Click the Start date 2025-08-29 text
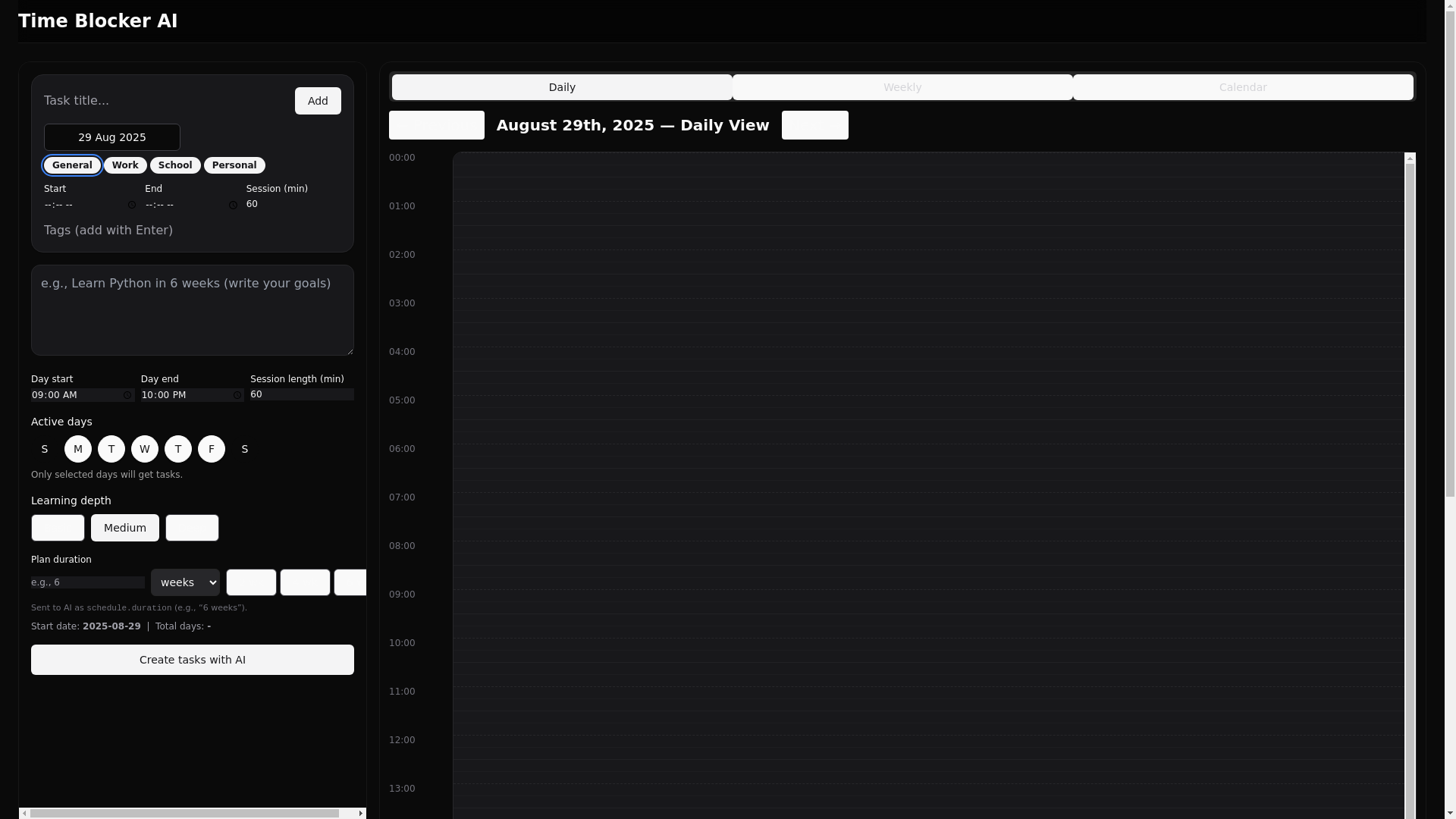The height and width of the screenshot is (819, 1456). coord(86,626)
